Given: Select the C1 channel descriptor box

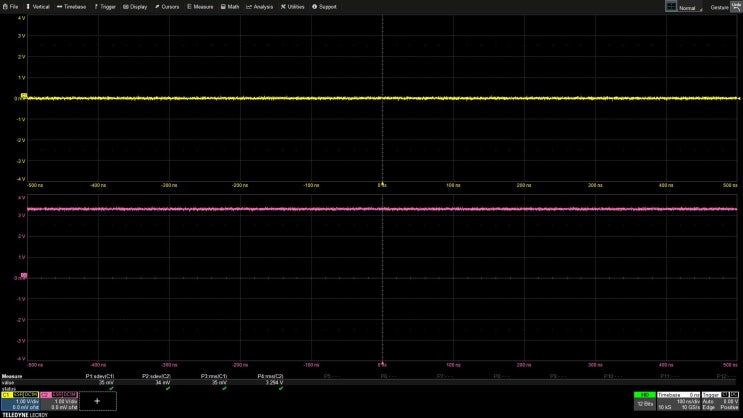Looking at the screenshot, I should (x=18, y=400).
